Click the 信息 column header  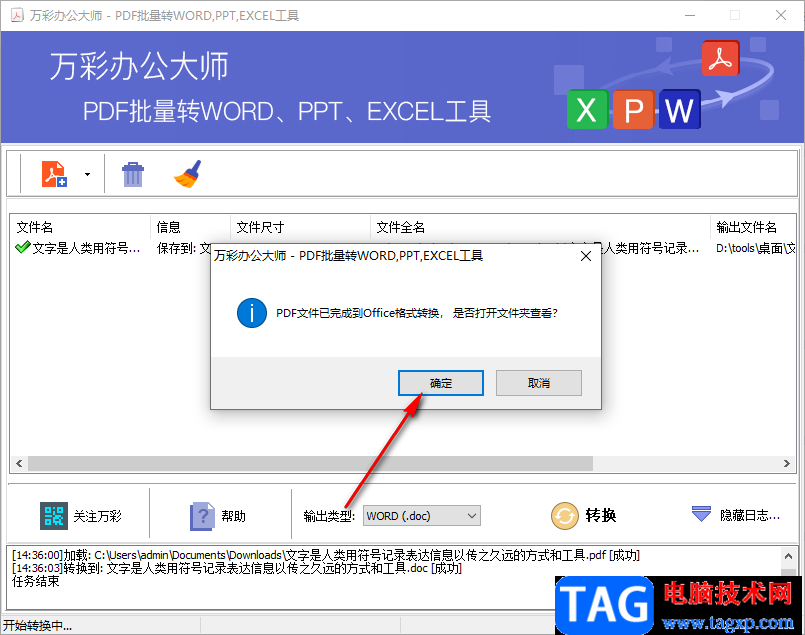point(190,227)
